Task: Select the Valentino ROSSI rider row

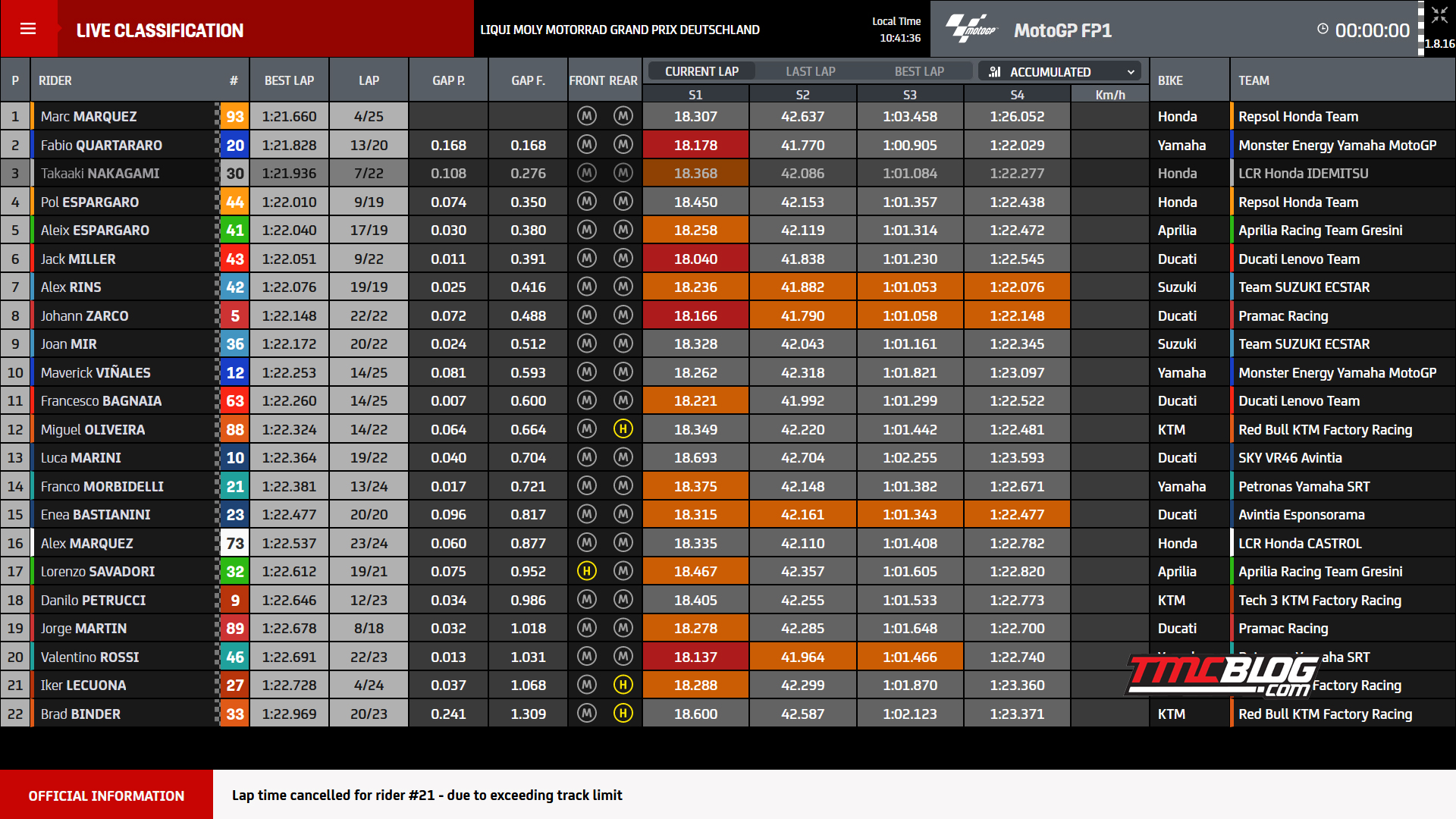Action: coord(728,657)
